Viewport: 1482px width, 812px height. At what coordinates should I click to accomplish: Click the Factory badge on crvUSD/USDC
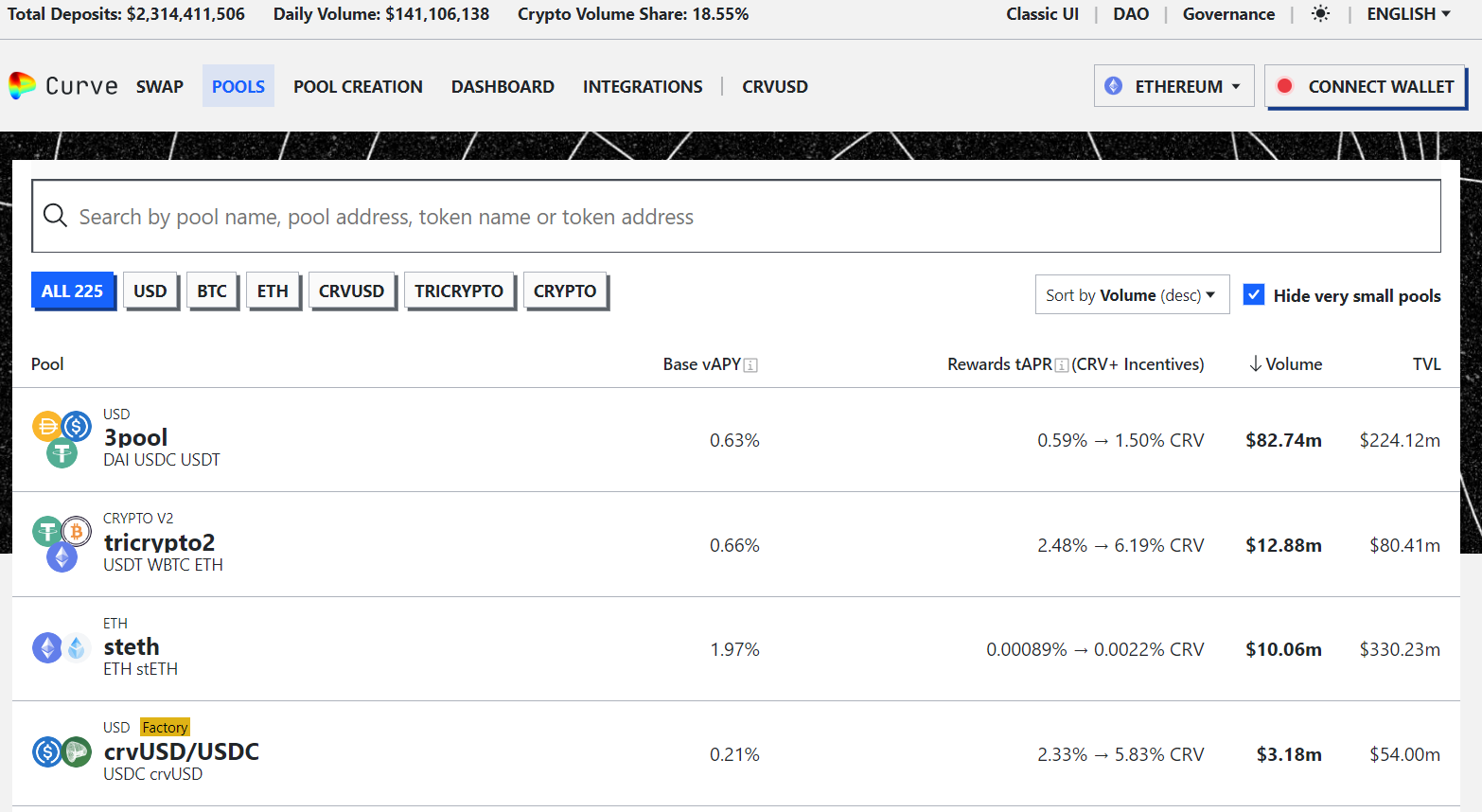[x=165, y=727]
